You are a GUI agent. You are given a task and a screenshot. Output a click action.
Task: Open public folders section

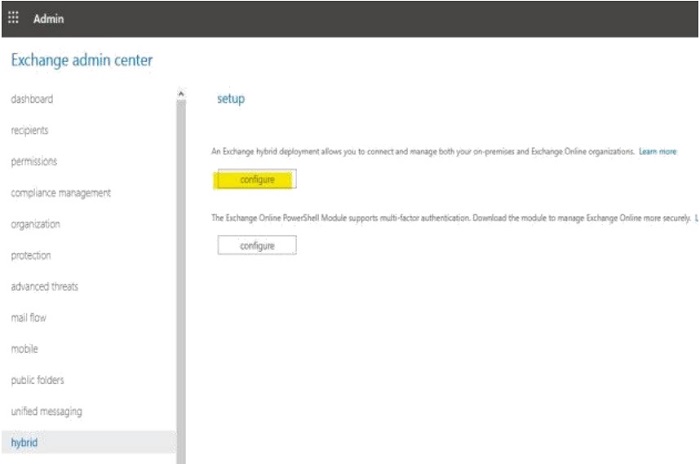tap(38, 380)
